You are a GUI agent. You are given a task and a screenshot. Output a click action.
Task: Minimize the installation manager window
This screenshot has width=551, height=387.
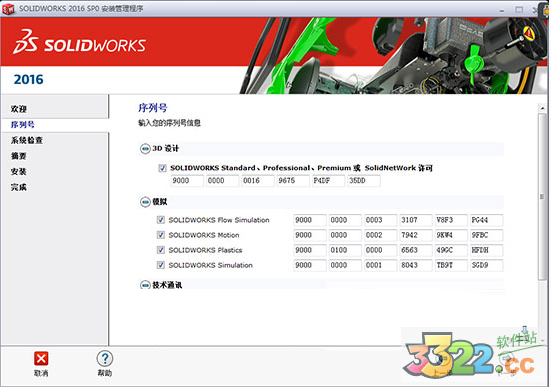click(x=502, y=10)
